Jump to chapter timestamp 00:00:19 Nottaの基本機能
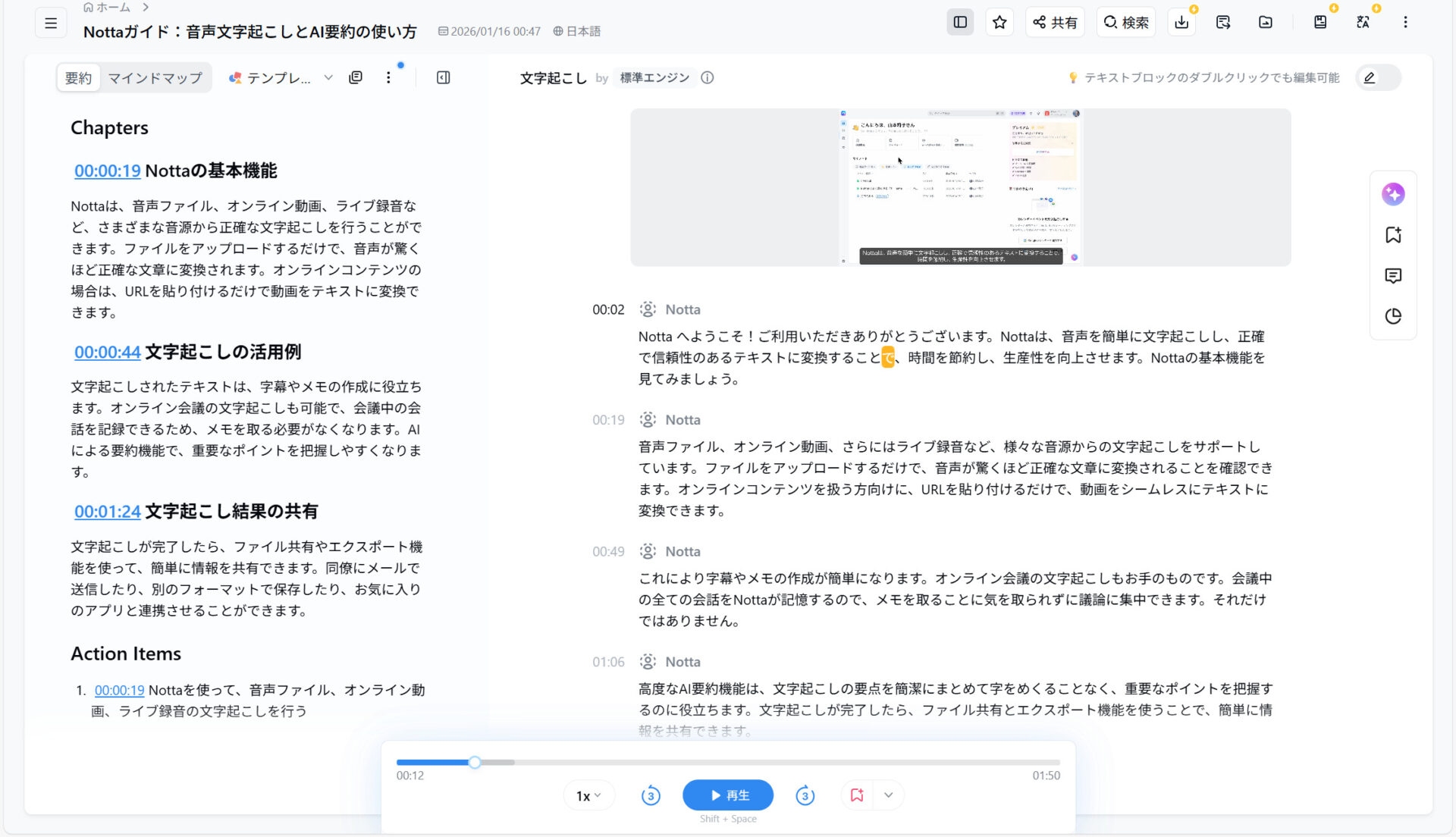 click(x=107, y=171)
